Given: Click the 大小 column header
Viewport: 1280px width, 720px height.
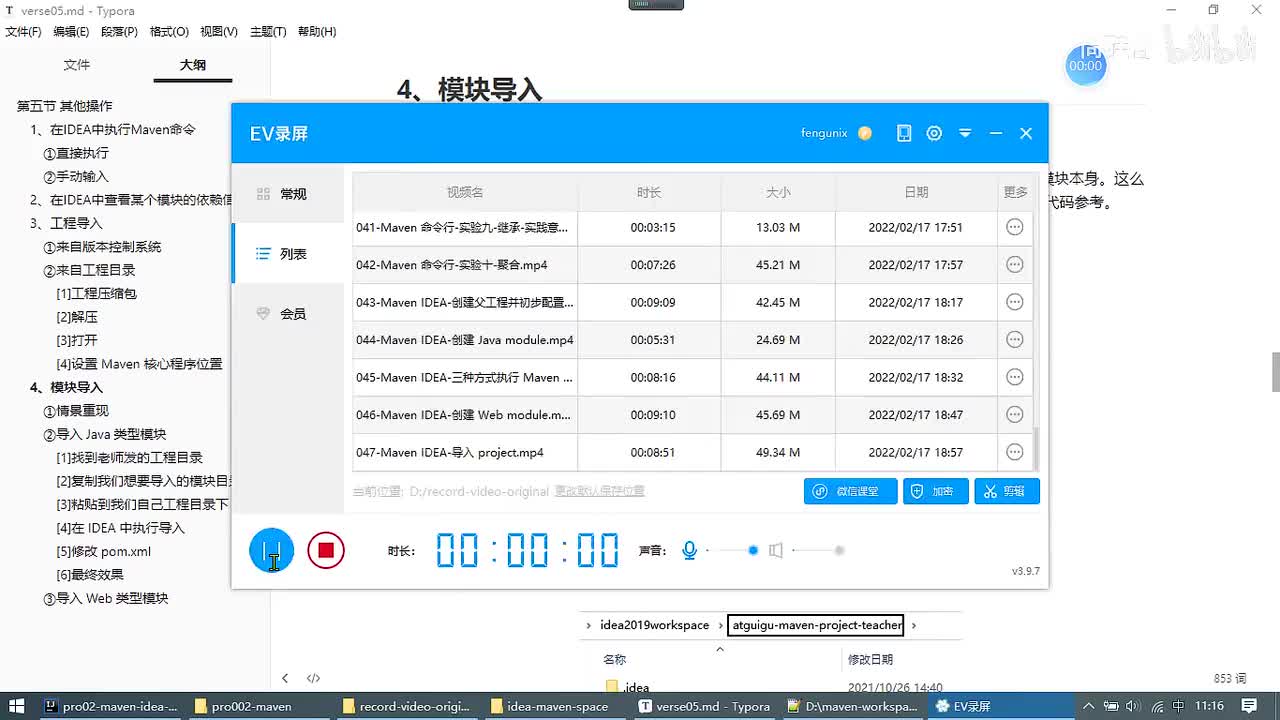Looking at the screenshot, I should click(x=778, y=192).
